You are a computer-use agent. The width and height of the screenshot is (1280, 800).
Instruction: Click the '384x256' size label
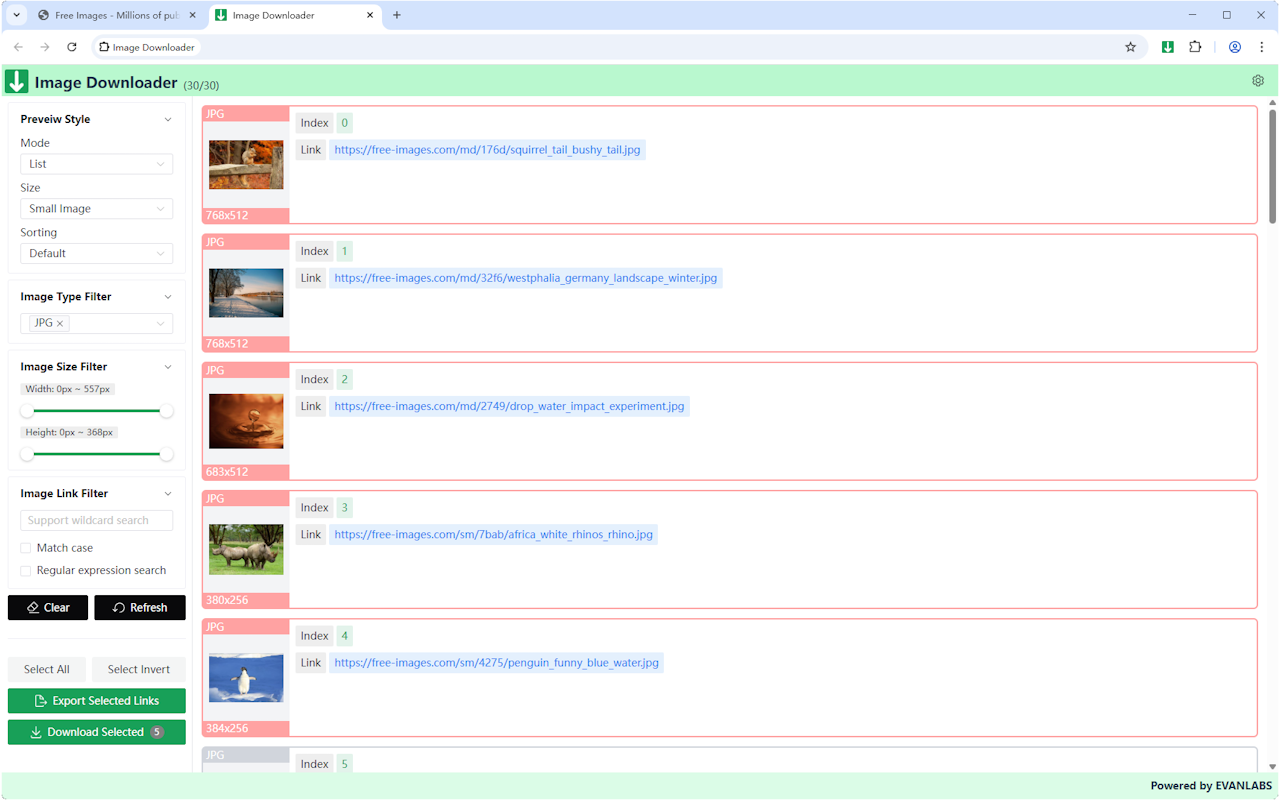point(227,728)
